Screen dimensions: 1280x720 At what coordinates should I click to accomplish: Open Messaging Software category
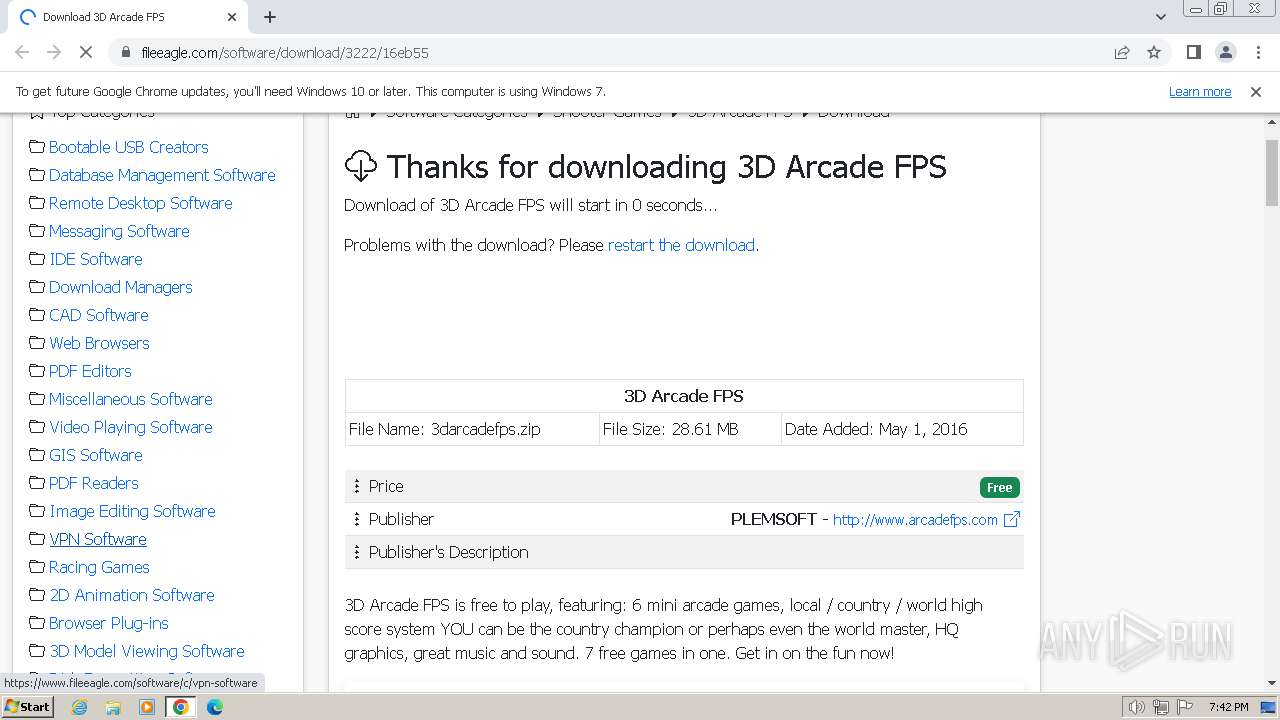[119, 231]
